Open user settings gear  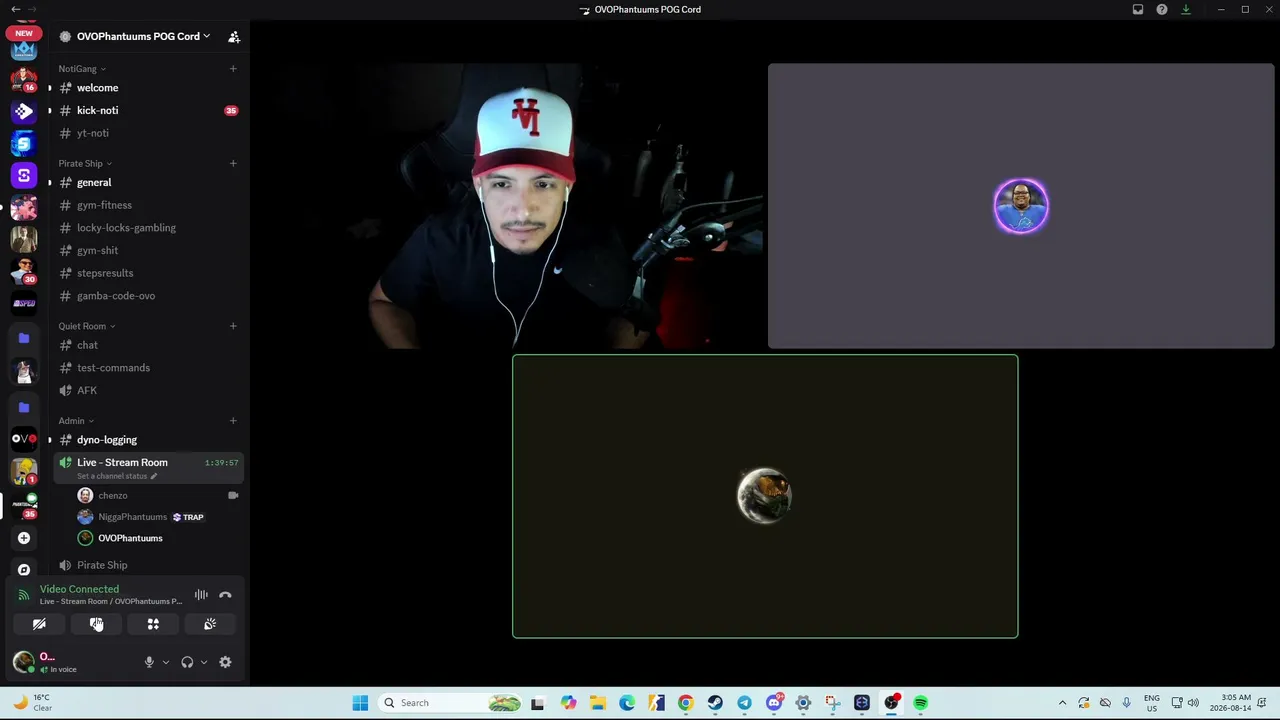(225, 662)
